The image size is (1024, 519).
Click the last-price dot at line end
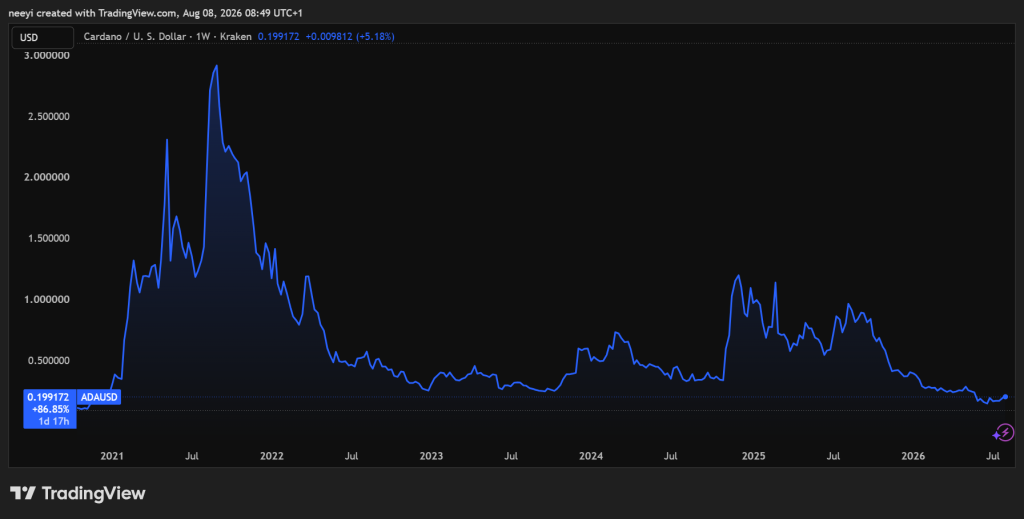click(1005, 396)
